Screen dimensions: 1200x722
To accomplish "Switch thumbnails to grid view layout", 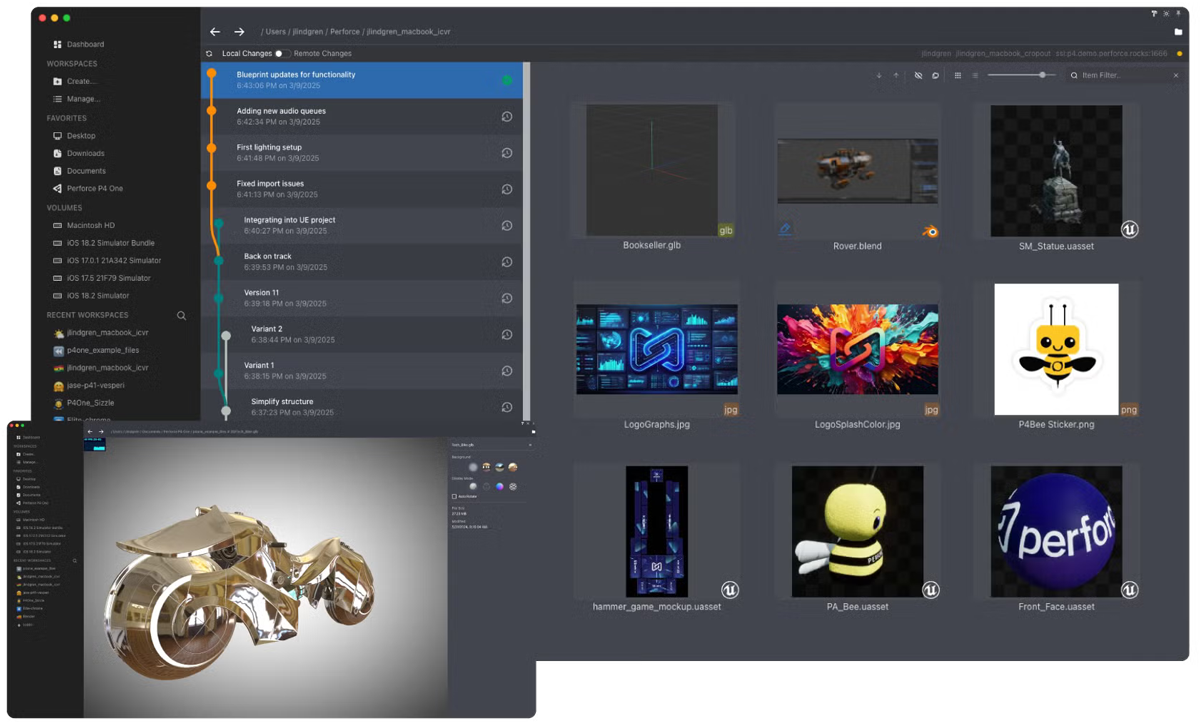I will pyautogui.click(x=958, y=75).
